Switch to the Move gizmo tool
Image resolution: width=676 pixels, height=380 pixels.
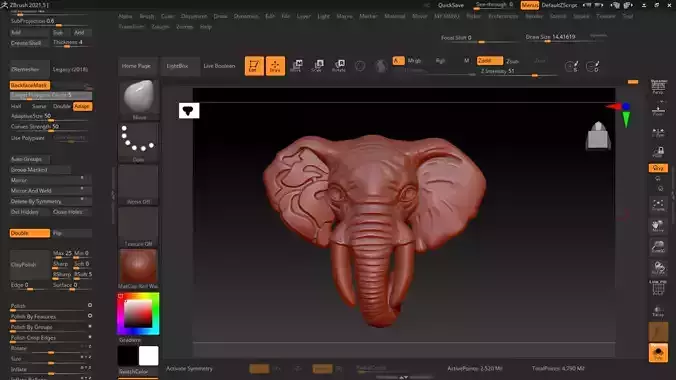pyautogui.click(x=296, y=66)
